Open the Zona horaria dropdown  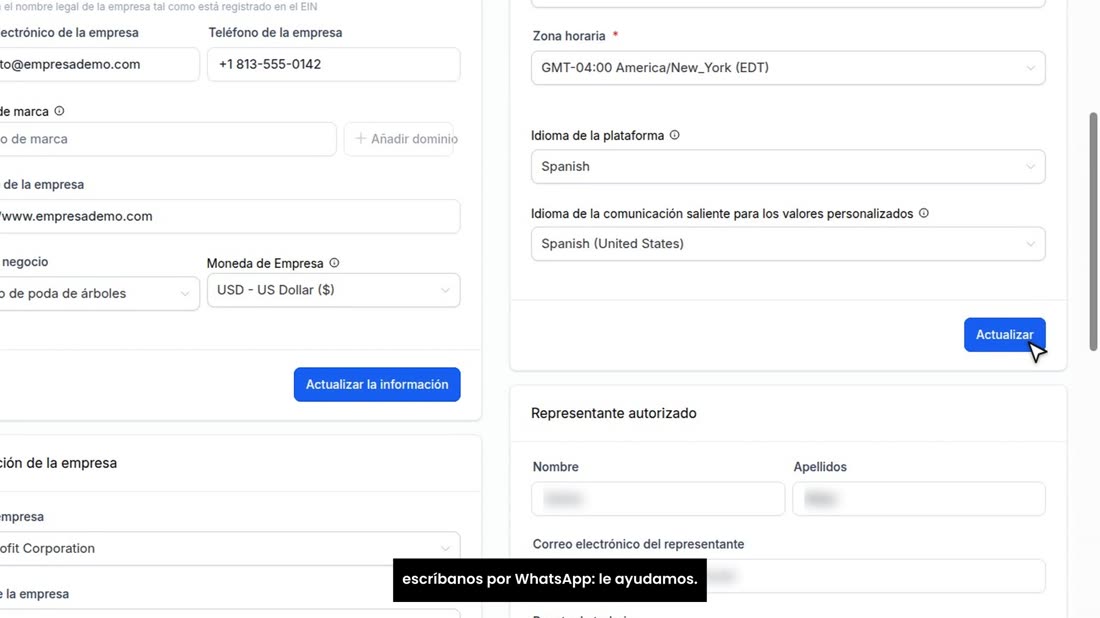click(x=788, y=68)
